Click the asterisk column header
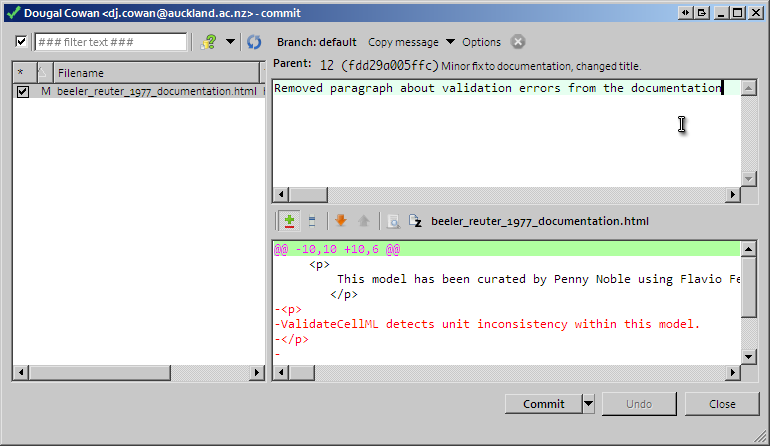This screenshot has width=770, height=446. (24, 73)
